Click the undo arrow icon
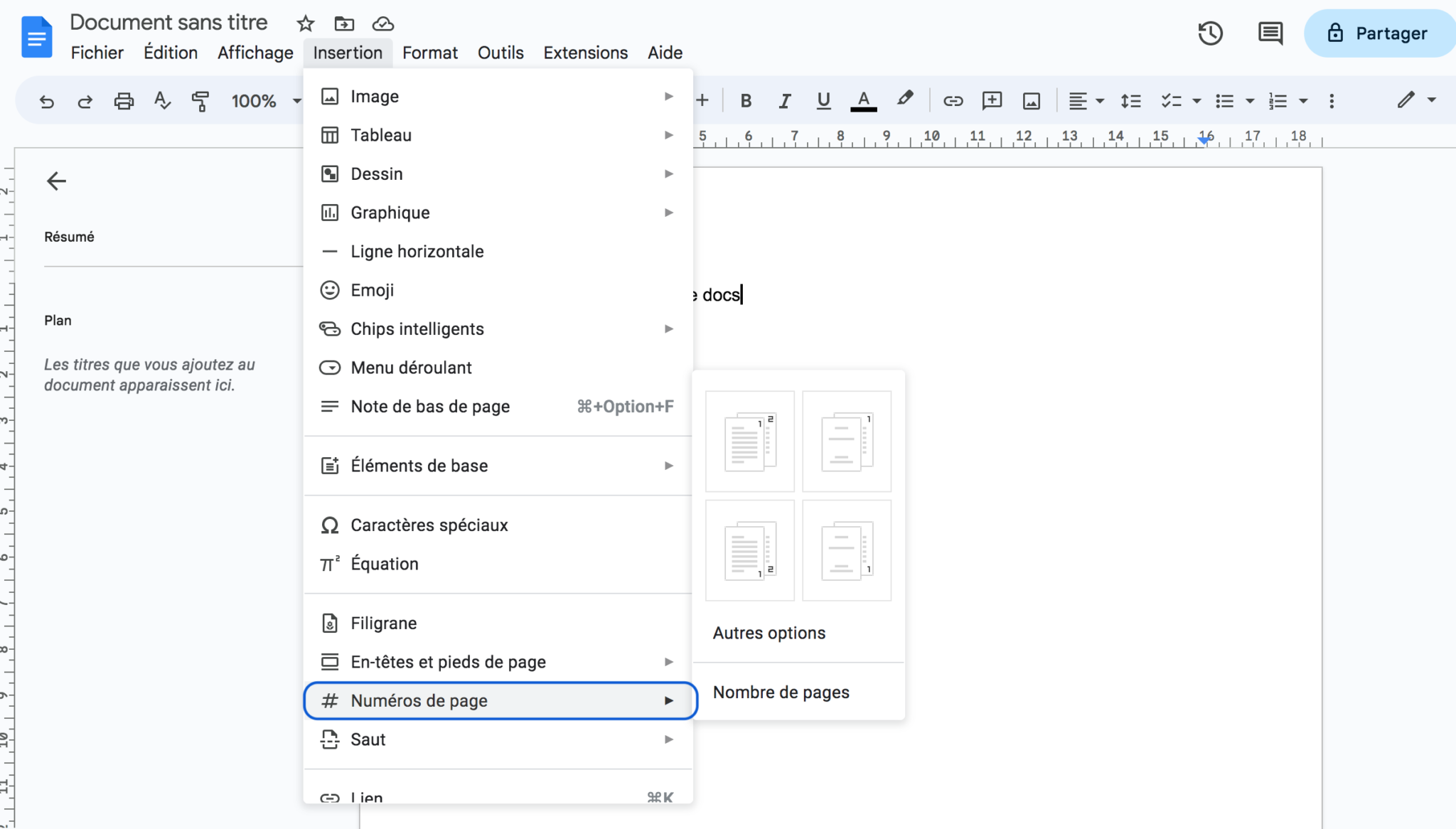1456x829 pixels. click(46, 100)
